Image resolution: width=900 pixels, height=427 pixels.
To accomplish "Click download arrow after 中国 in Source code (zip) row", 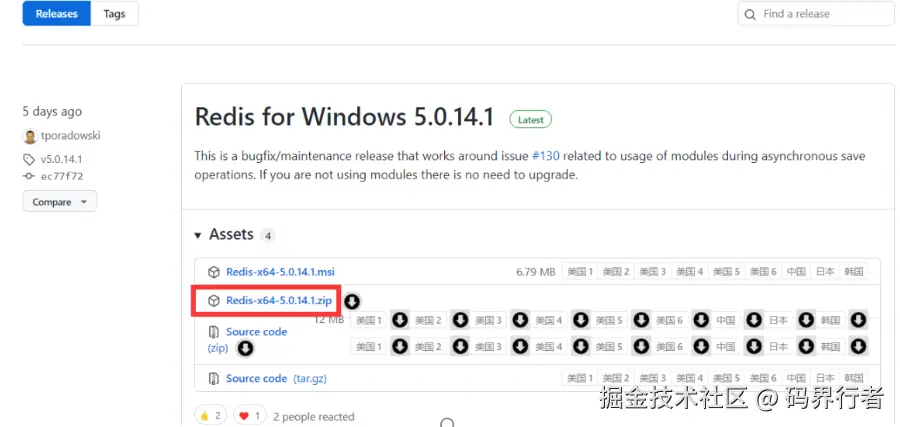I will tap(754, 346).
